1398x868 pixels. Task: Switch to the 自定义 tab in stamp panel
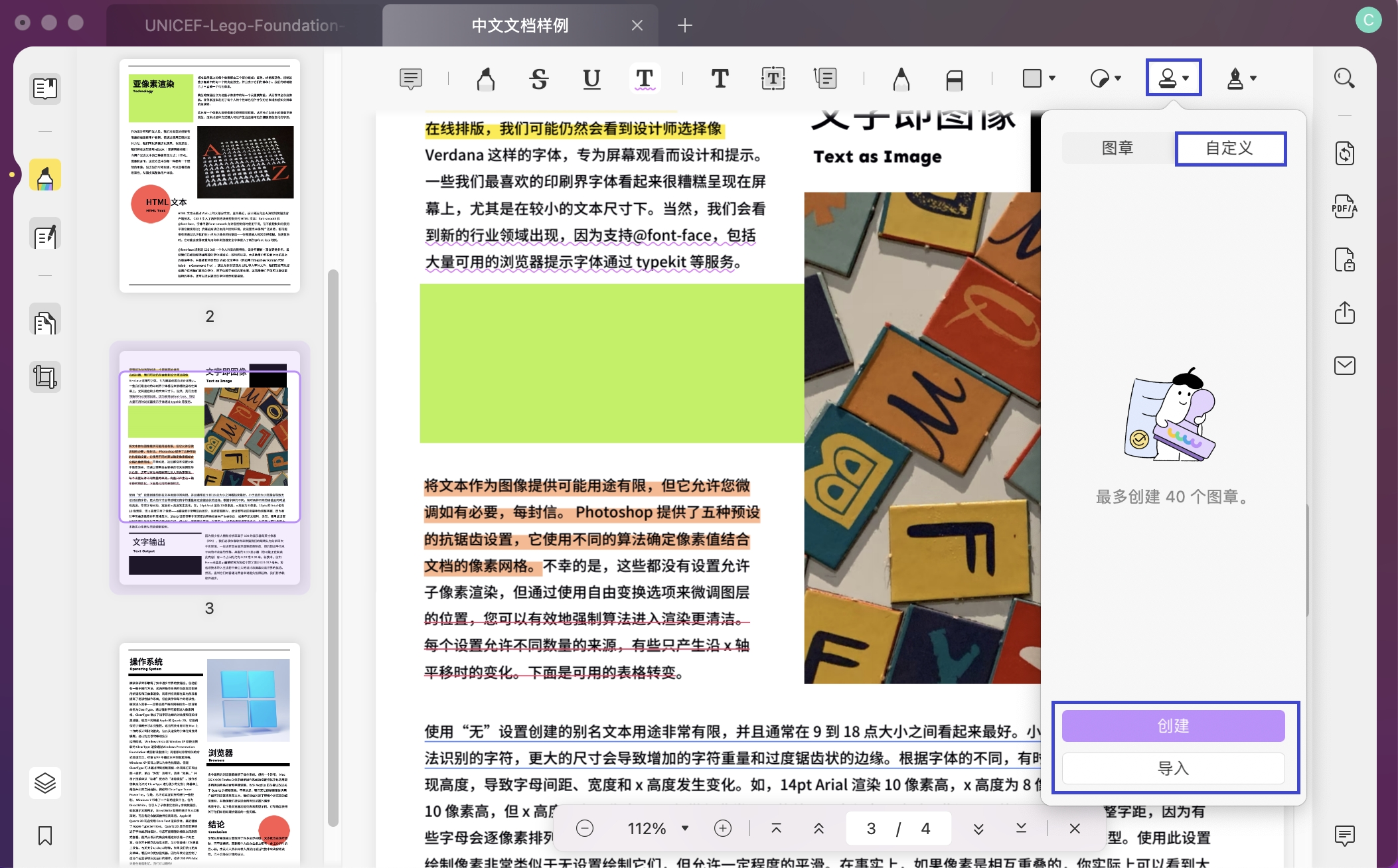[x=1230, y=148]
